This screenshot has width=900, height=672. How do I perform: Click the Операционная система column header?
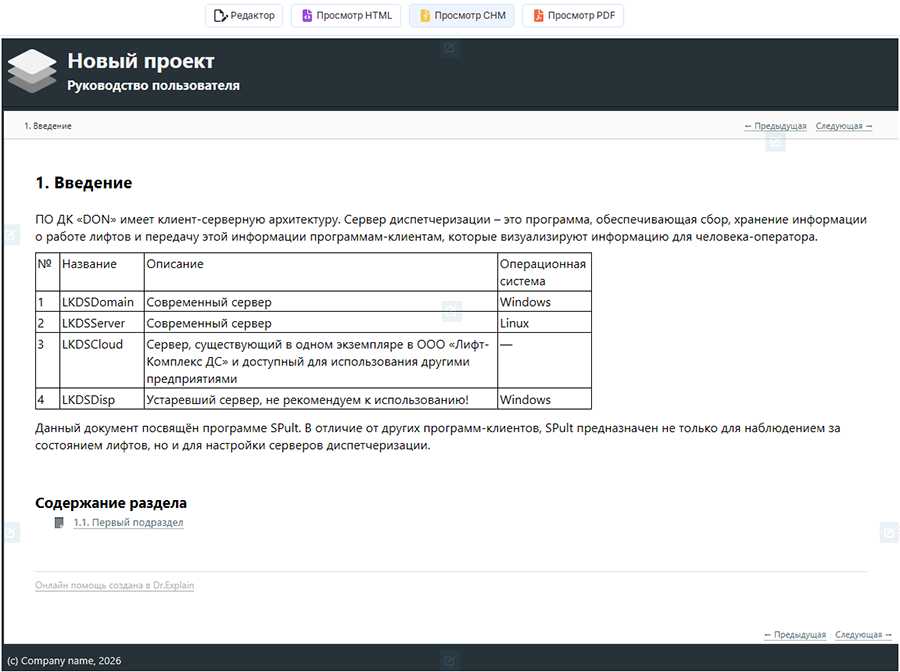coord(544,272)
